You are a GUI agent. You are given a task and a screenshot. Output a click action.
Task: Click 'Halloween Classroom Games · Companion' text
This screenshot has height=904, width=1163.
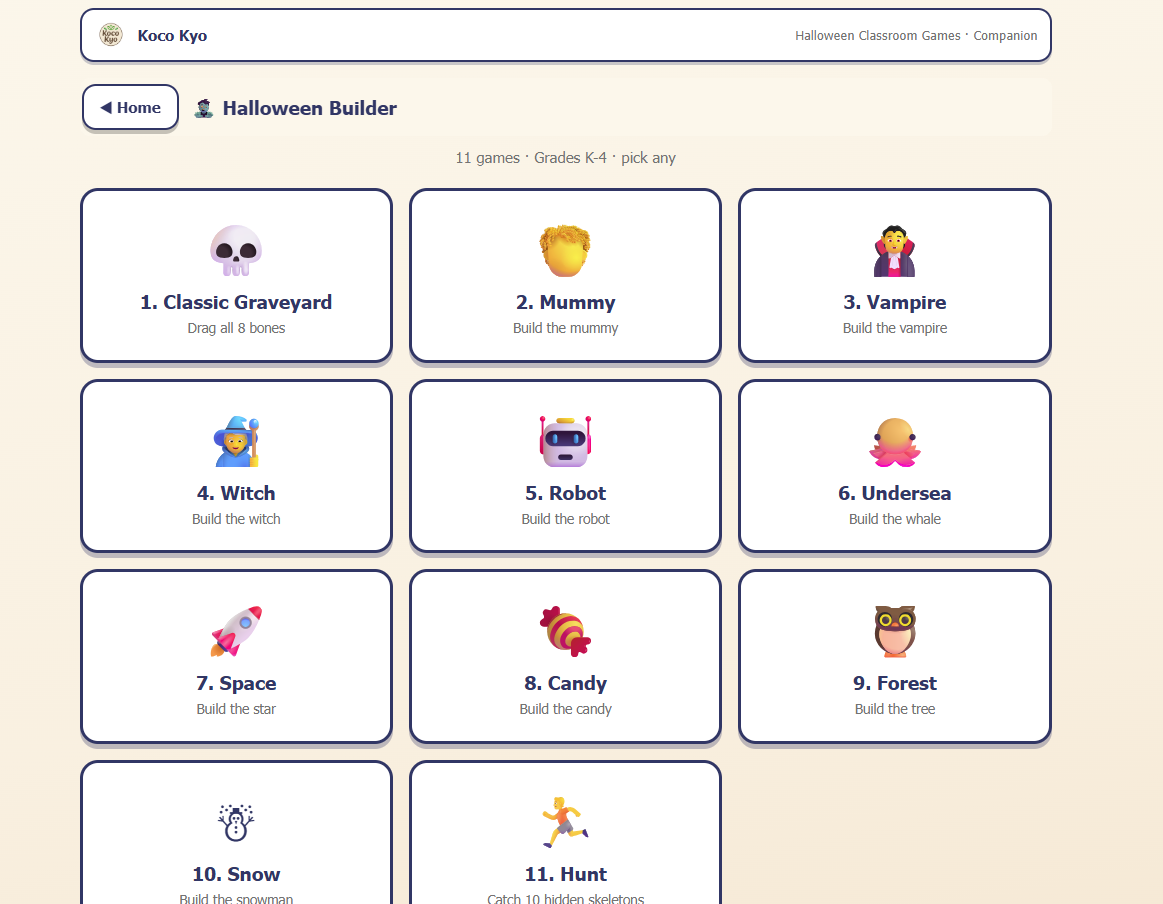916,36
